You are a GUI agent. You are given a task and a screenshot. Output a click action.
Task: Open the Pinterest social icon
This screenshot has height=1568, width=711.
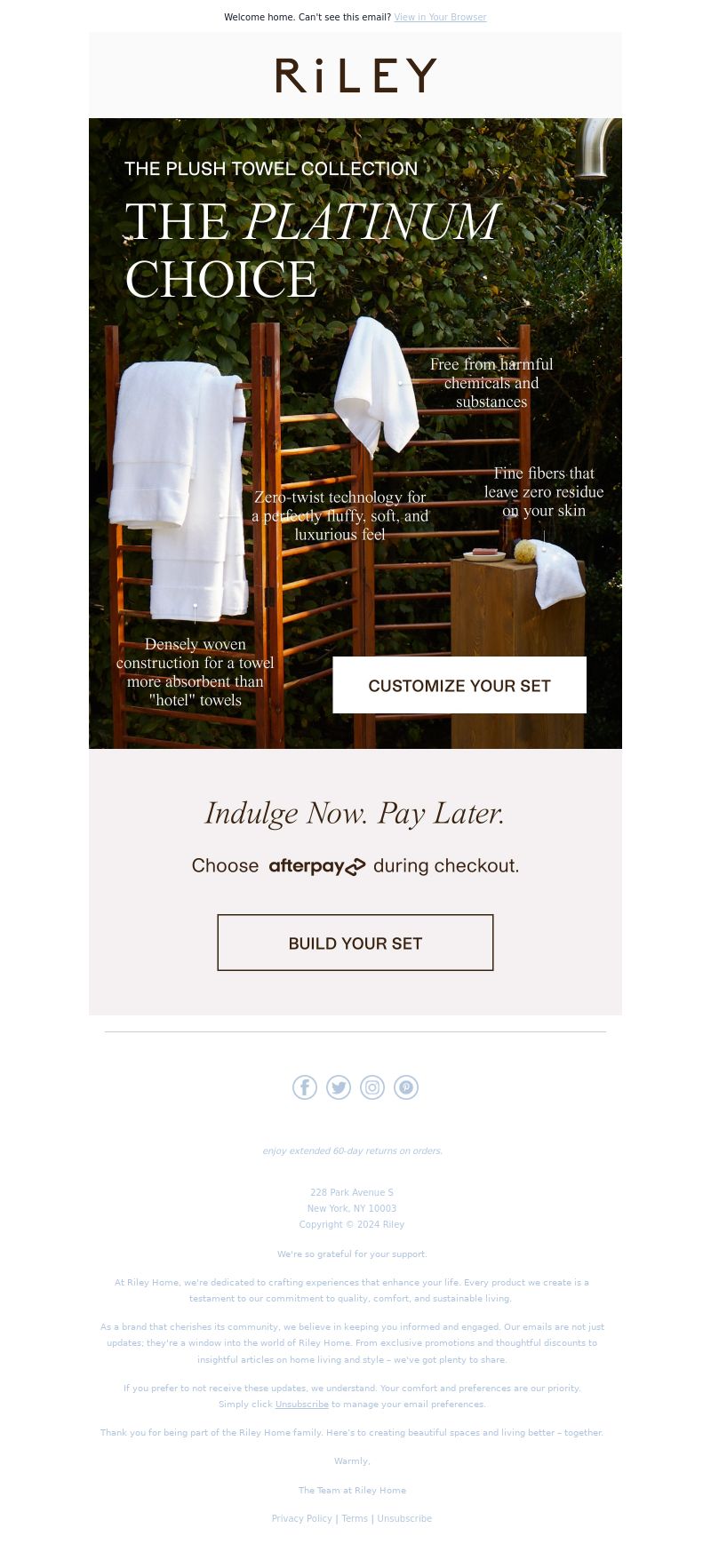pyautogui.click(x=406, y=1087)
